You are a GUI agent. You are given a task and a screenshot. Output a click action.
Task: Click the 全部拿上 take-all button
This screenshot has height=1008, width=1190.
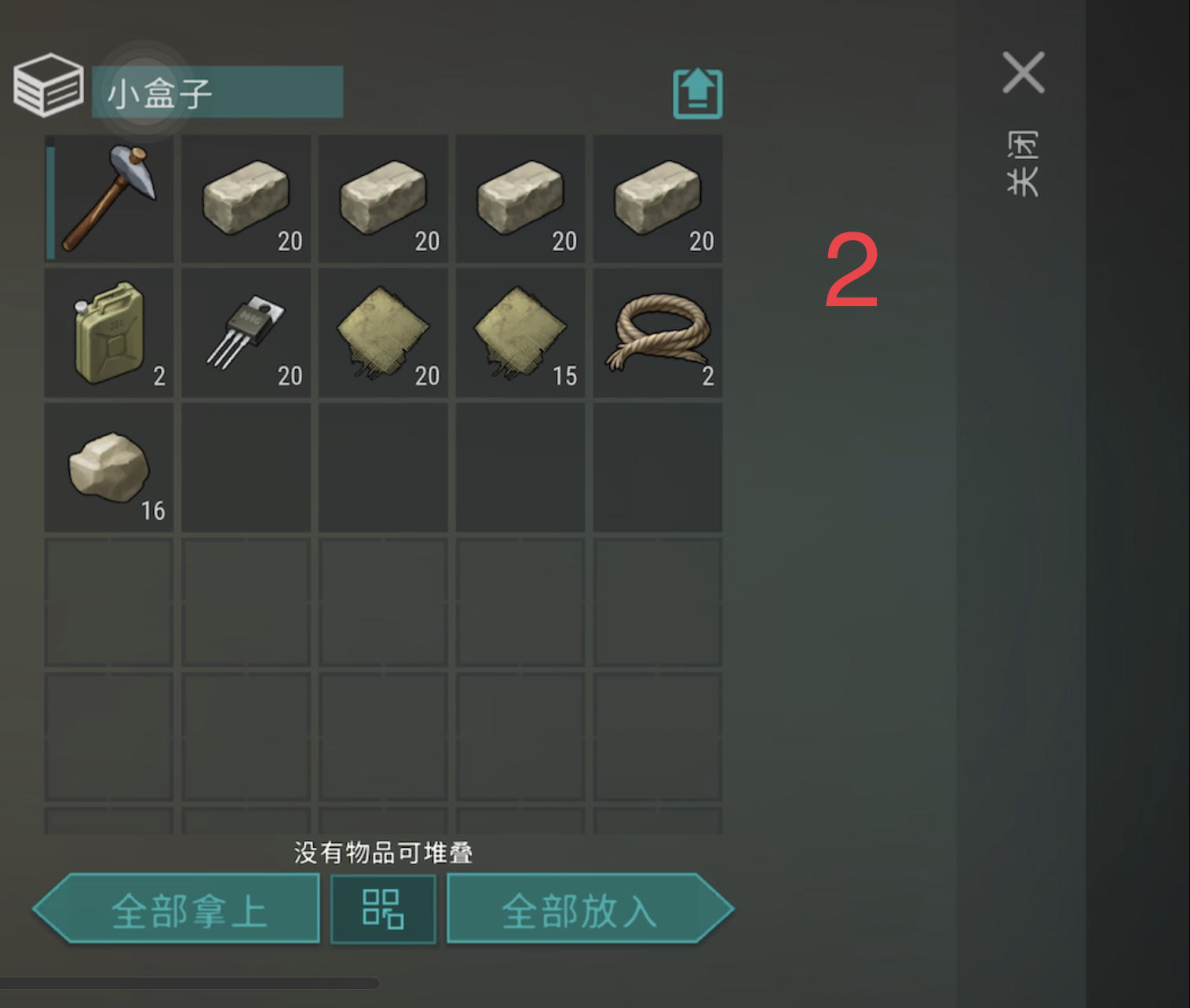177,908
